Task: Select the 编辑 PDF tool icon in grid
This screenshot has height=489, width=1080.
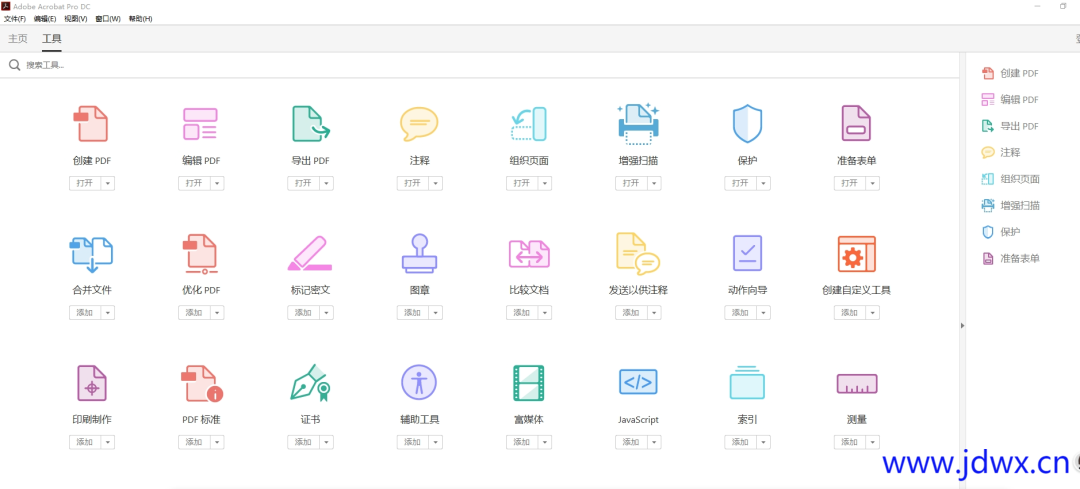Action: [200, 124]
